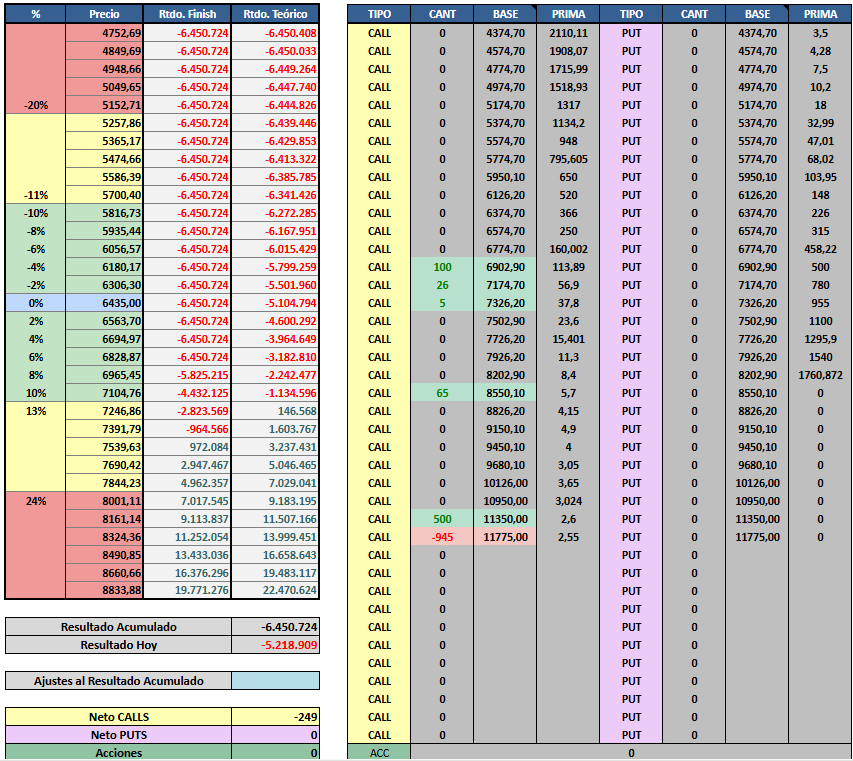Click the theoretical result -1.134.596

click(275, 393)
